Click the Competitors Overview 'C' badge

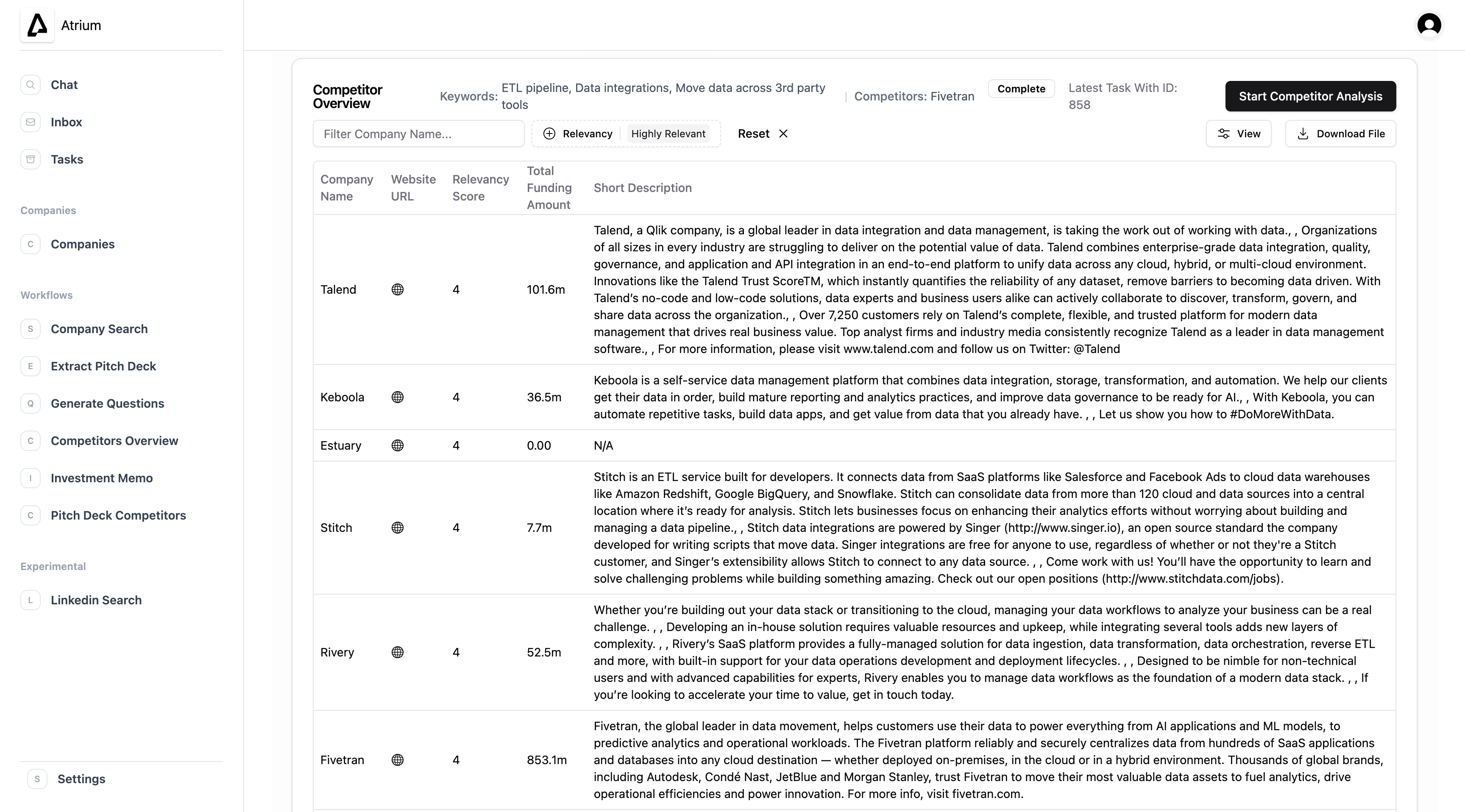(31, 441)
